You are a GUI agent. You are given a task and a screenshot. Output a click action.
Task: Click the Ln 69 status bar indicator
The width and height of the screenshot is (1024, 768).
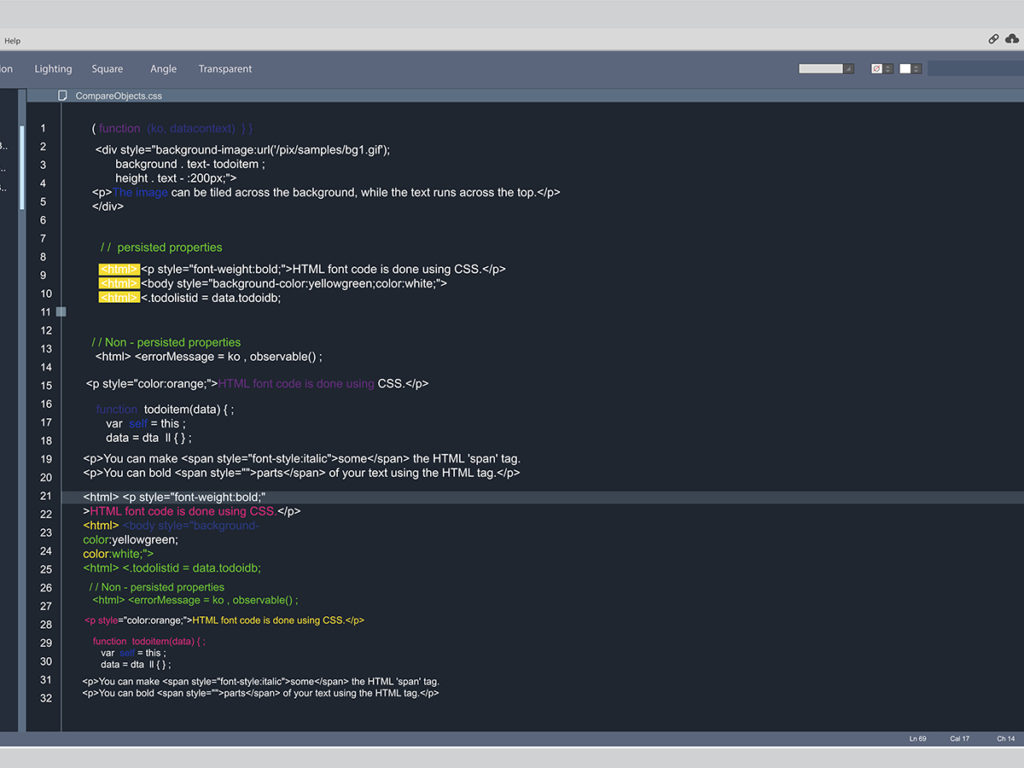917,739
